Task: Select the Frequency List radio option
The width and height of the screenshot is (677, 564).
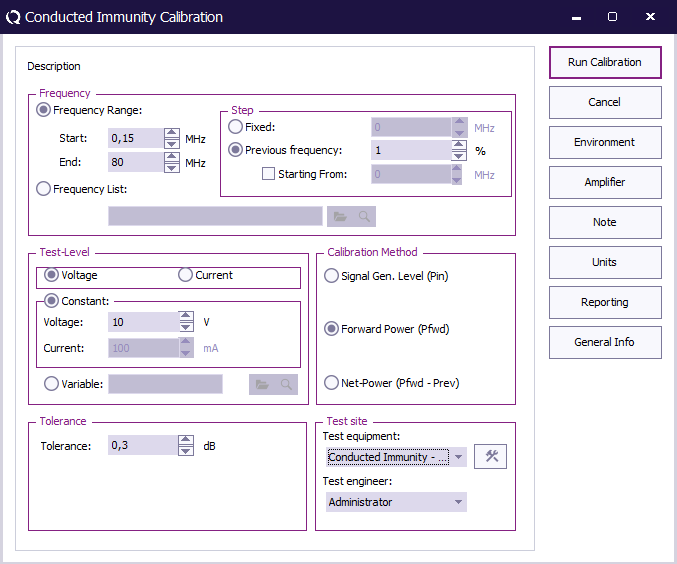Action: tap(44, 188)
